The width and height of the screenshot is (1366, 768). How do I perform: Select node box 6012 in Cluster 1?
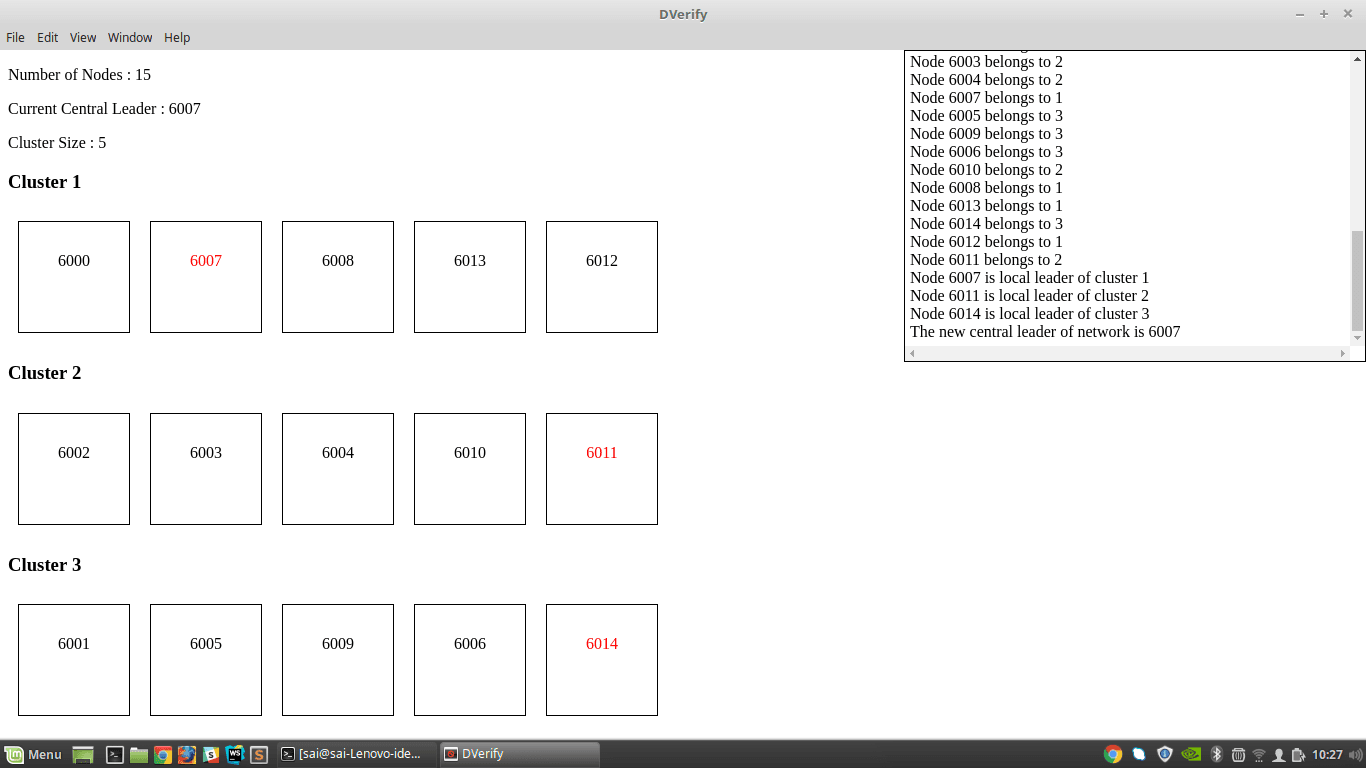pyautogui.click(x=602, y=277)
